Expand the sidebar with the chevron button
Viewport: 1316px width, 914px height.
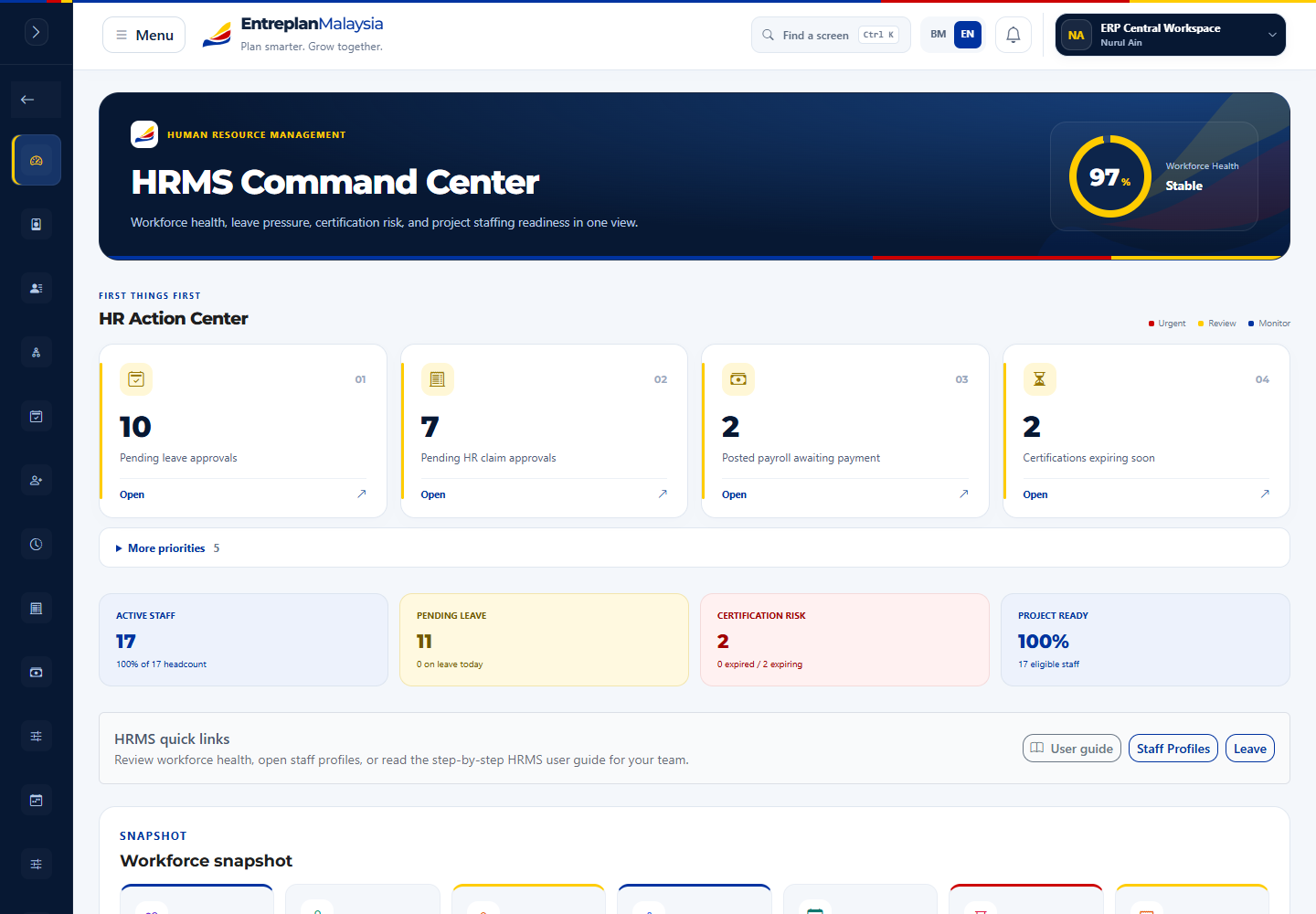pyautogui.click(x=36, y=33)
